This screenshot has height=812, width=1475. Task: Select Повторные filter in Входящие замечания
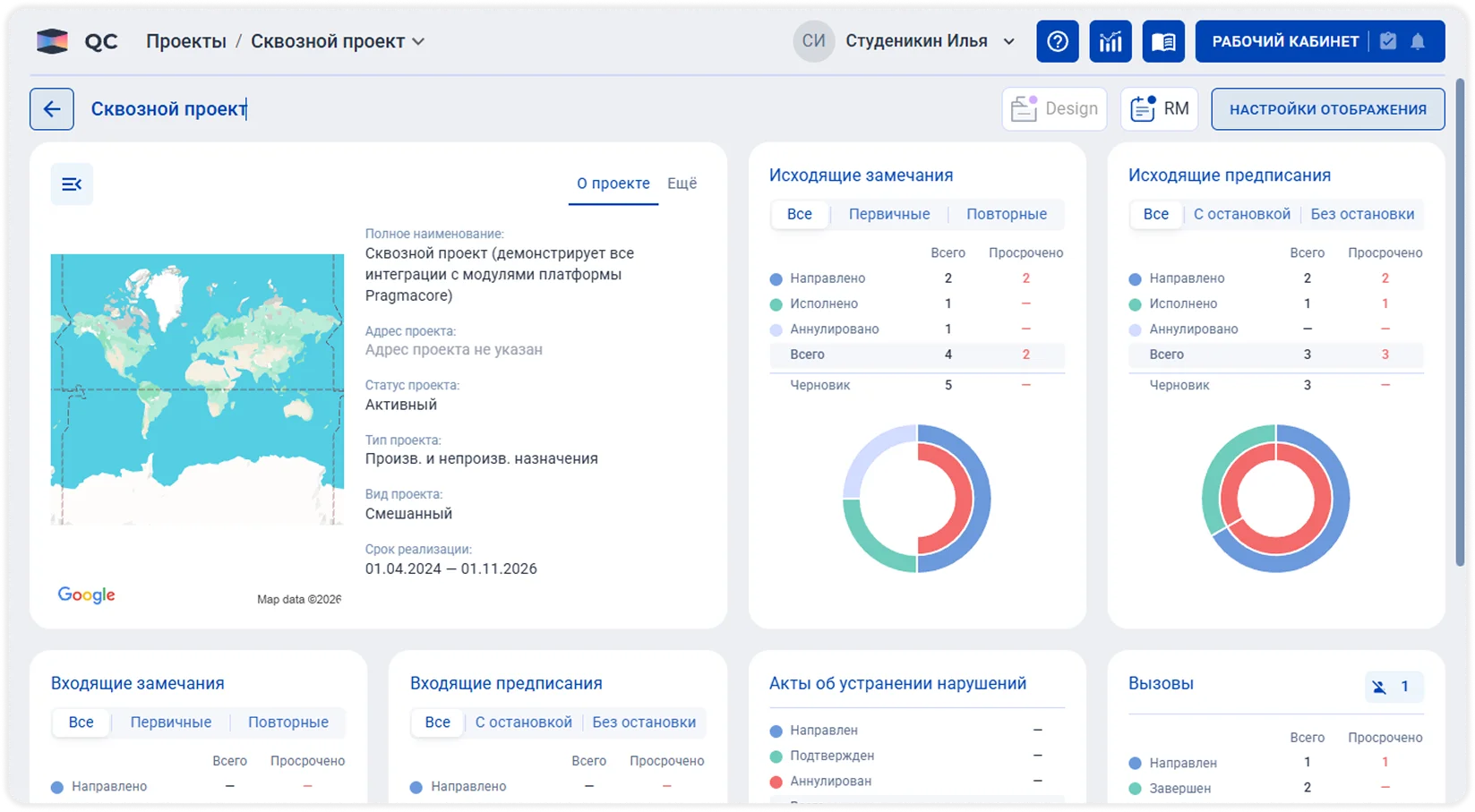[x=287, y=722]
